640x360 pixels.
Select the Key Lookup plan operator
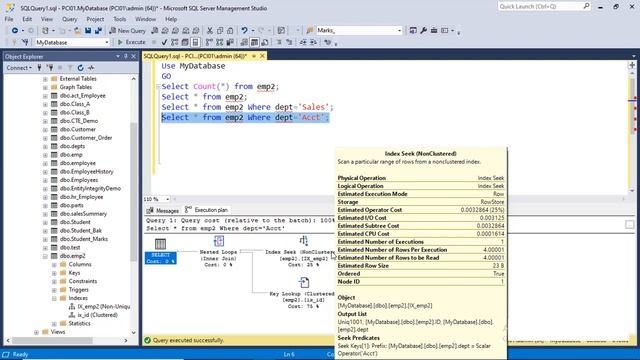tap(302, 293)
